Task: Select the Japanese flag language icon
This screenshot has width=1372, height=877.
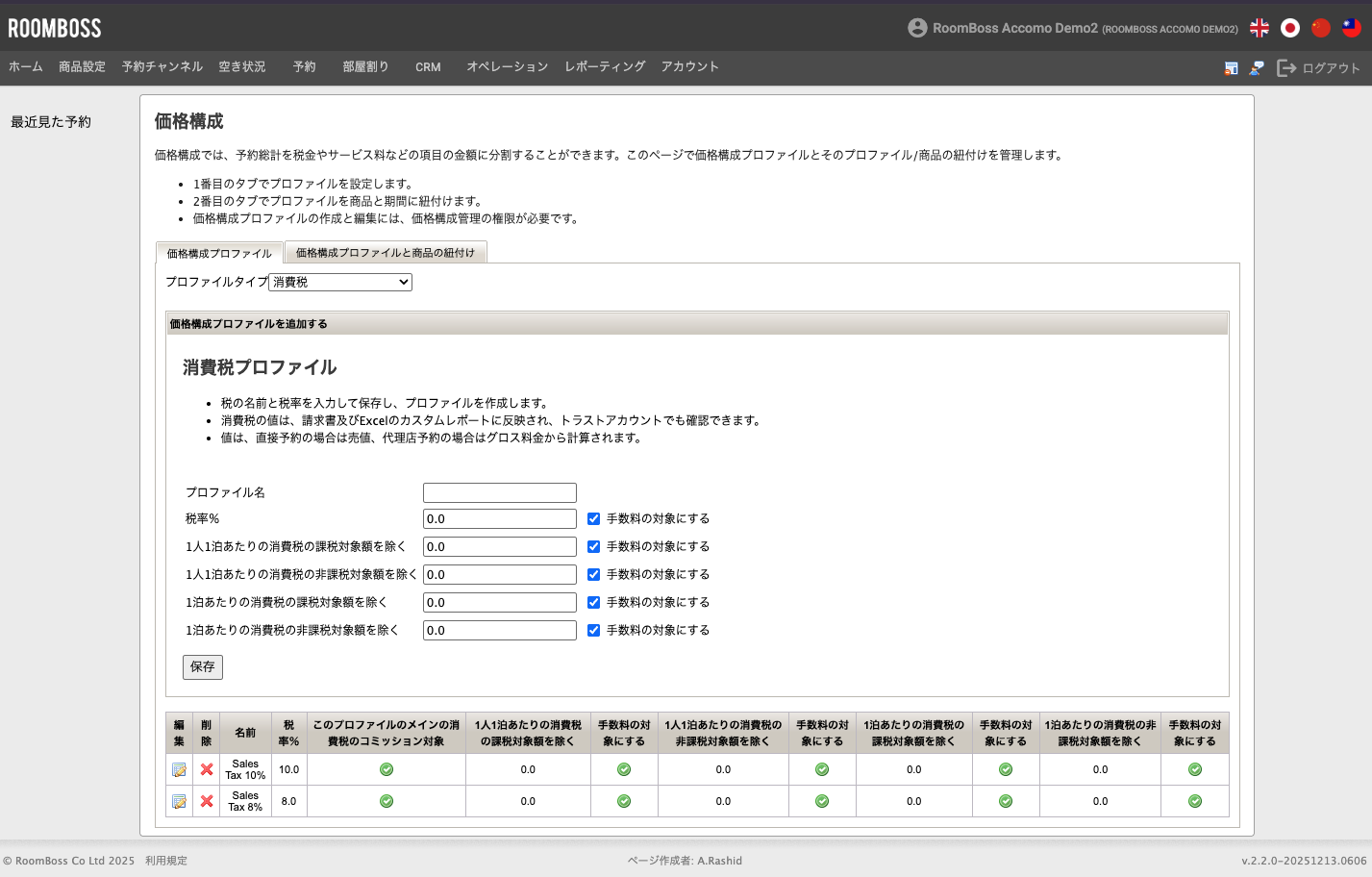Action: point(1290,28)
